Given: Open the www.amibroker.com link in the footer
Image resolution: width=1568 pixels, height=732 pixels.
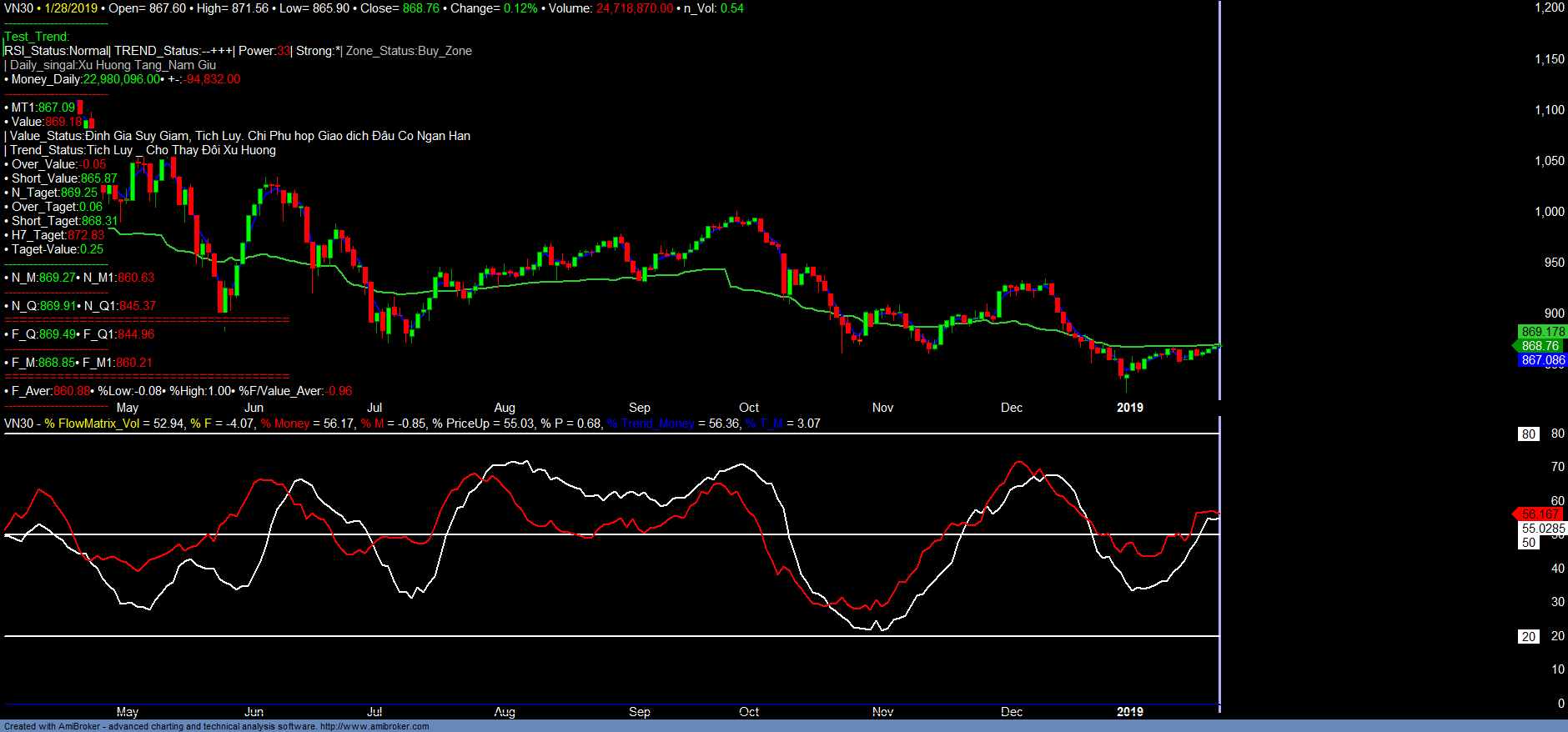Looking at the screenshot, I should click(x=374, y=726).
